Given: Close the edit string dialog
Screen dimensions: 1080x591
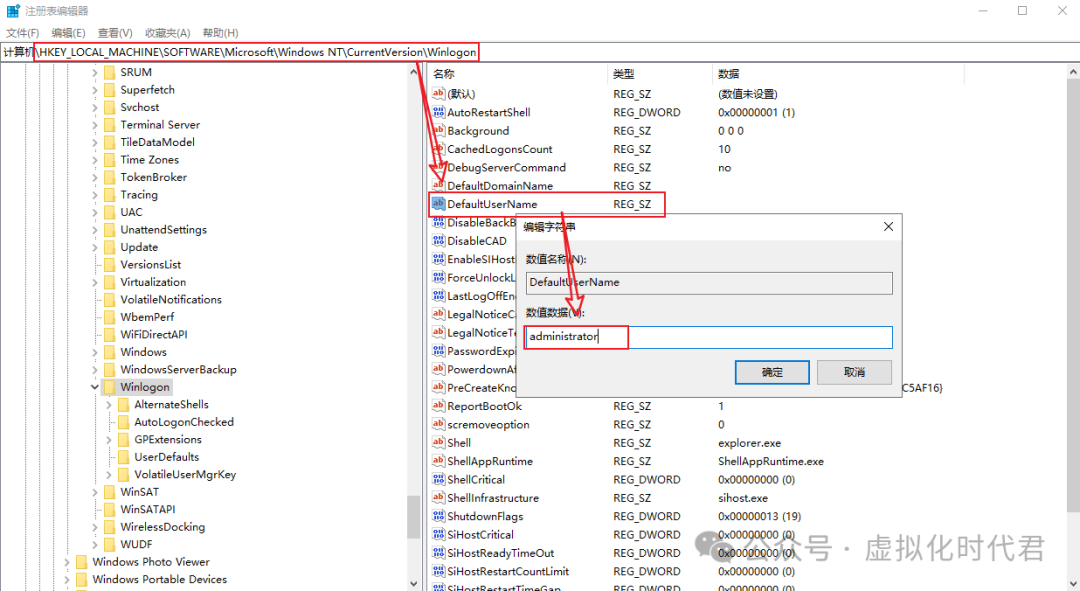Looking at the screenshot, I should (x=889, y=227).
